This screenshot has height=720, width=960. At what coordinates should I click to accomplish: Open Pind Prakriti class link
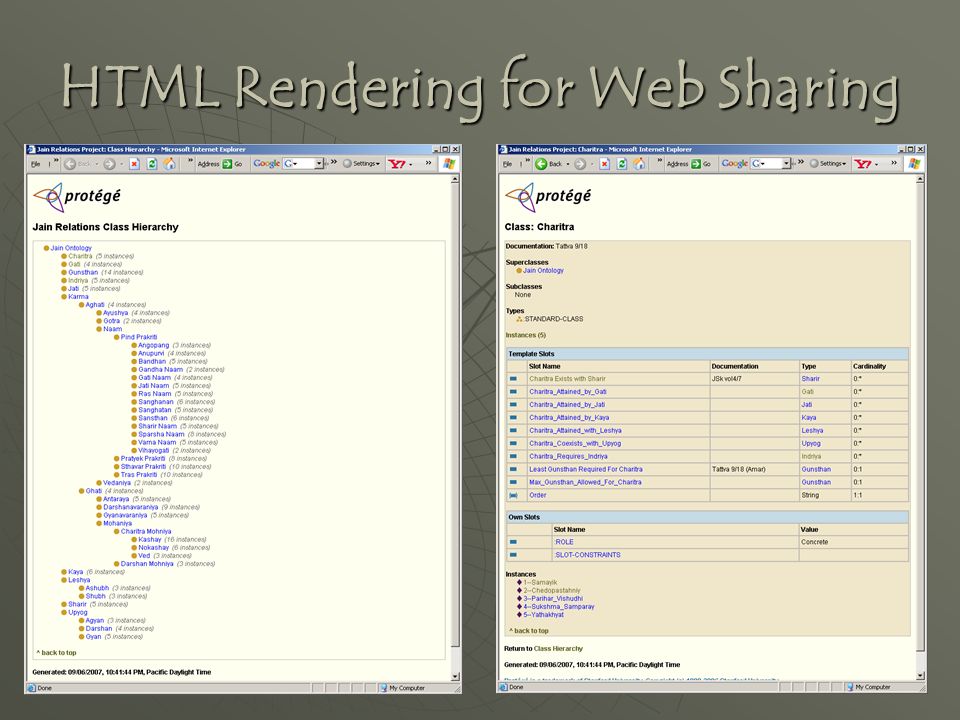click(139, 337)
